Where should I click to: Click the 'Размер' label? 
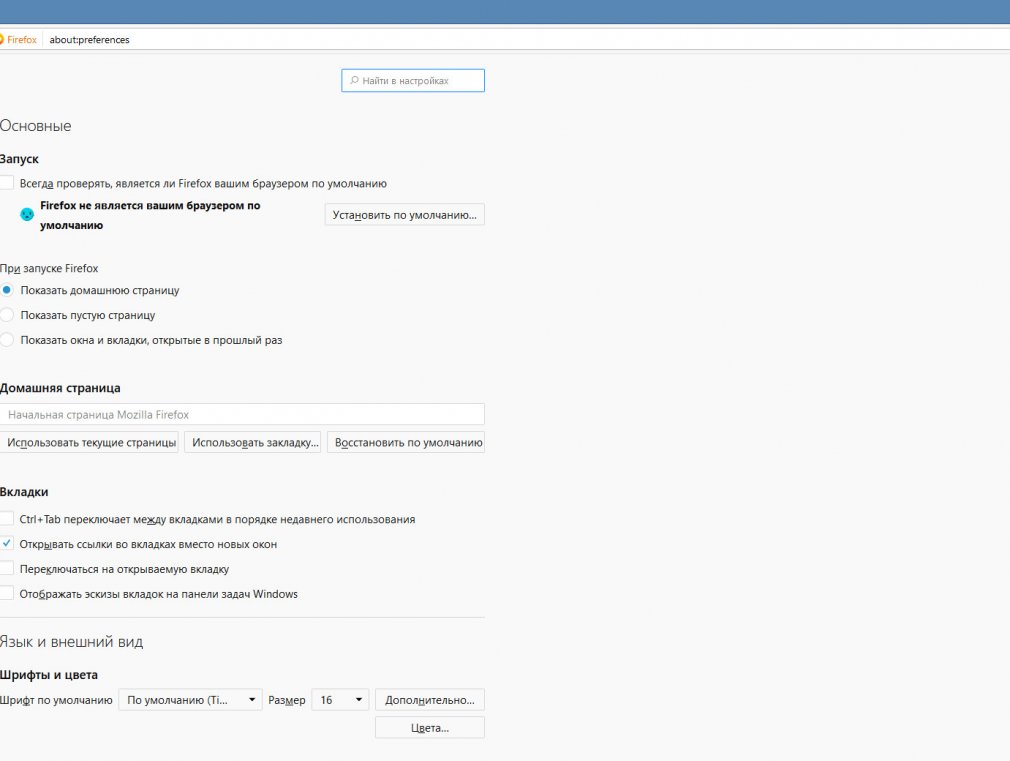coord(287,700)
